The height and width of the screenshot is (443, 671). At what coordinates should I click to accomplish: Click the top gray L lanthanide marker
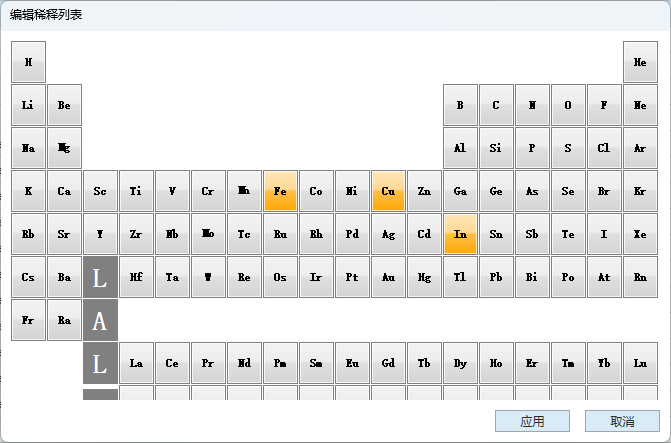click(x=100, y=277)
